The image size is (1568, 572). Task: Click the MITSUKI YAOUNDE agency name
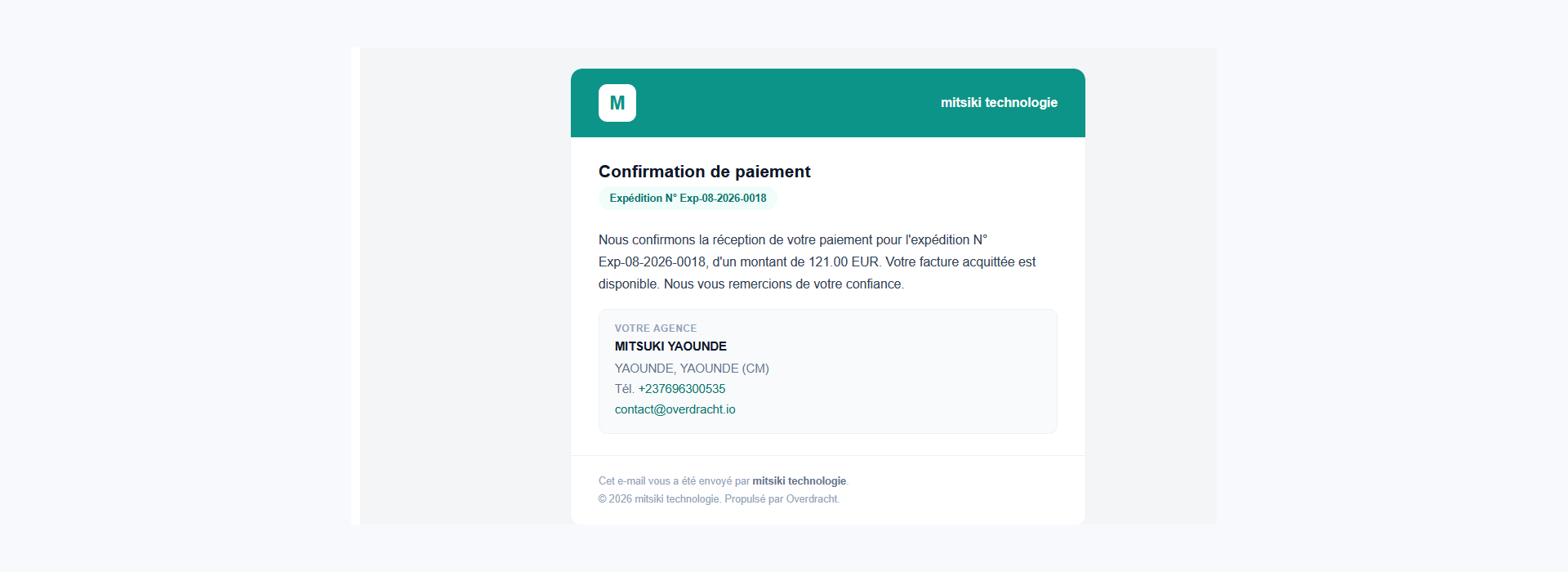coord(670,346)
